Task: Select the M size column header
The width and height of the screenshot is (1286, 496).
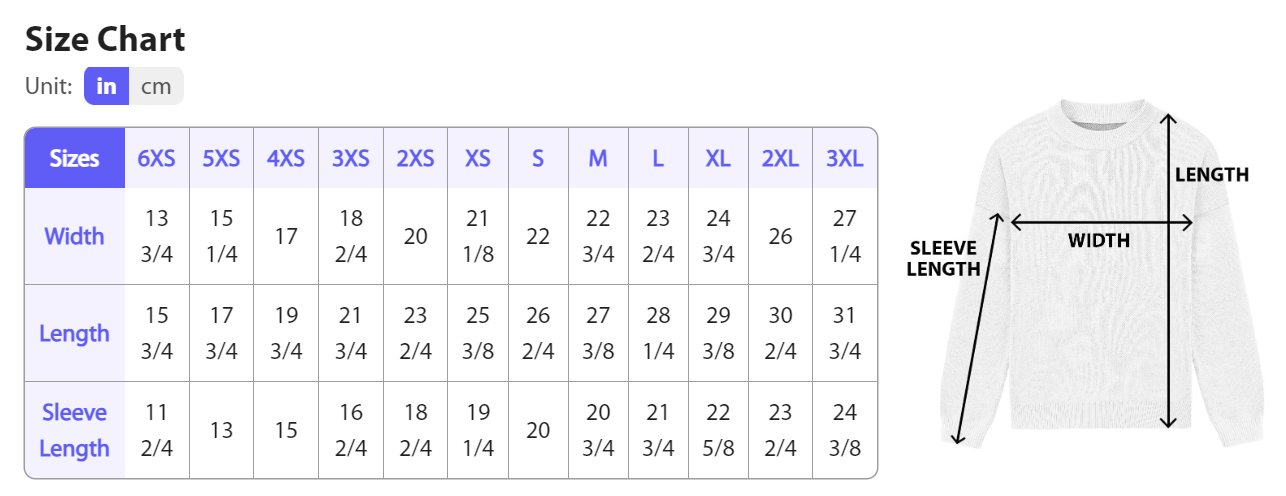Action: (598, 158)
